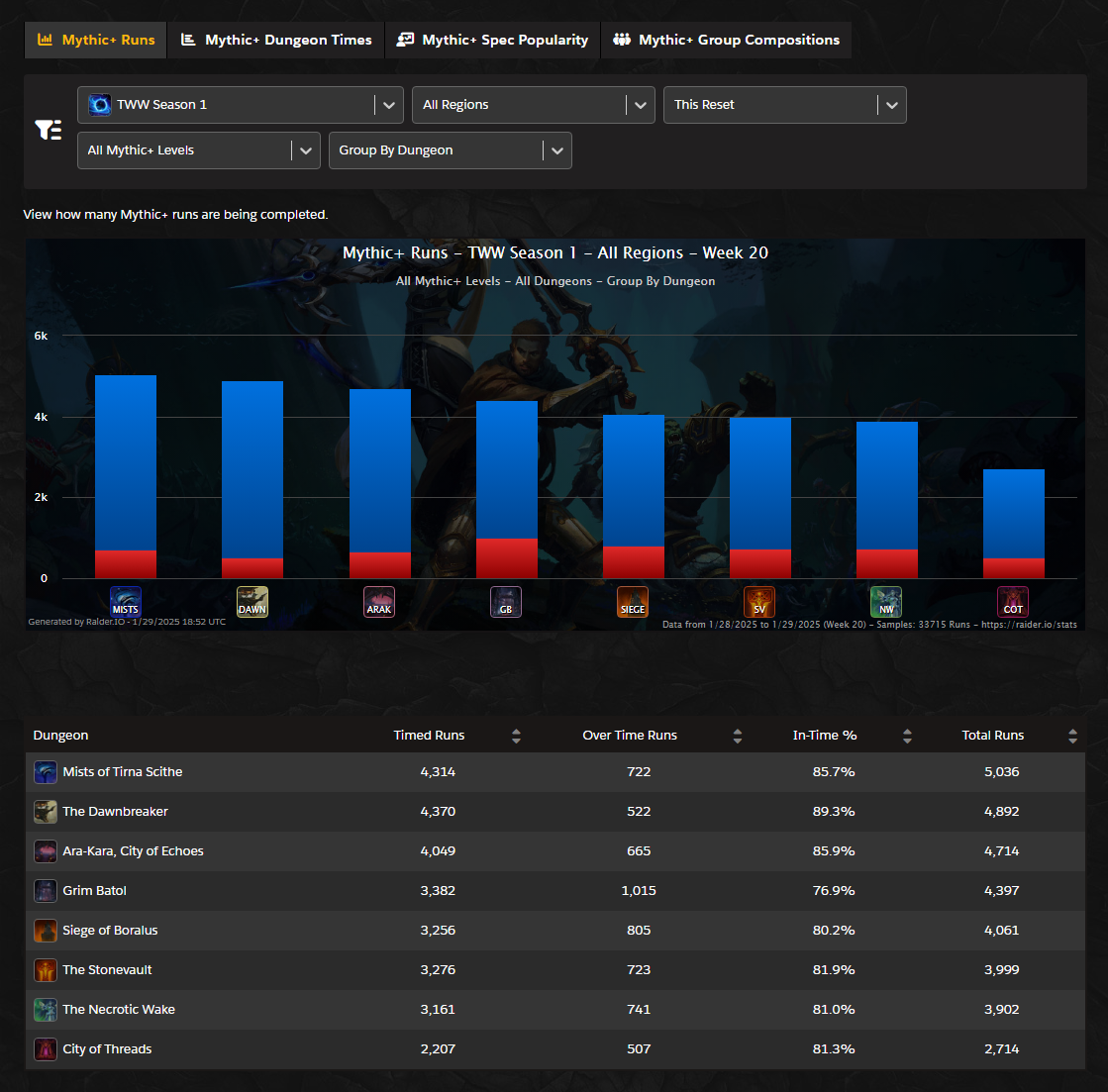
Task: Click Grim Batol icon in table row
Action: (x=46, y=891)
